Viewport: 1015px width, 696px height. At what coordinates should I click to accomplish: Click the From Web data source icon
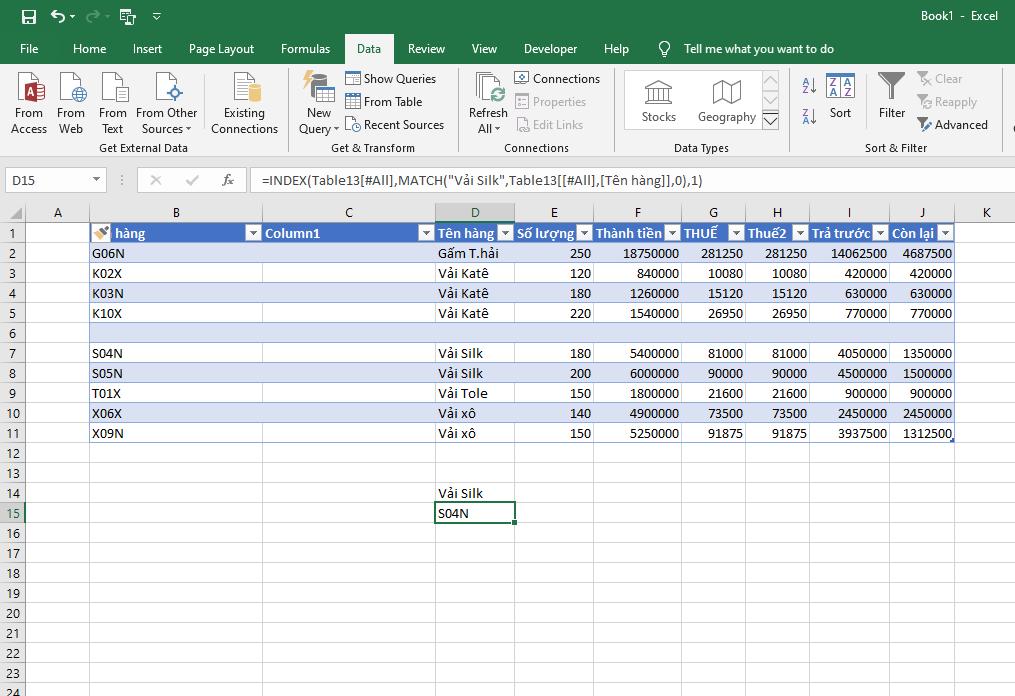pos(70,100)
